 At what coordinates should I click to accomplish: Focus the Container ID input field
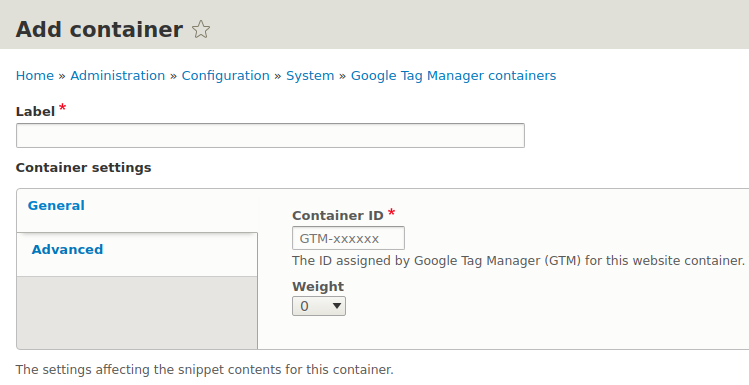(x=348, y=238)
